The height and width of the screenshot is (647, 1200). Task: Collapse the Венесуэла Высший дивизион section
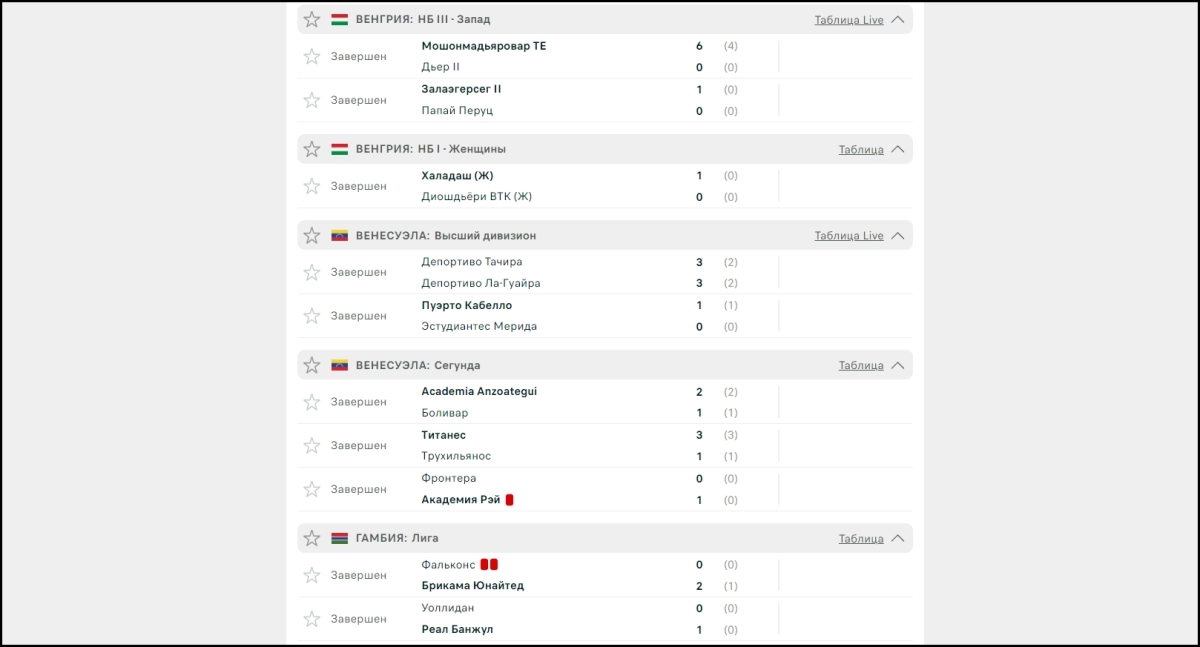(x=897, y=236)
